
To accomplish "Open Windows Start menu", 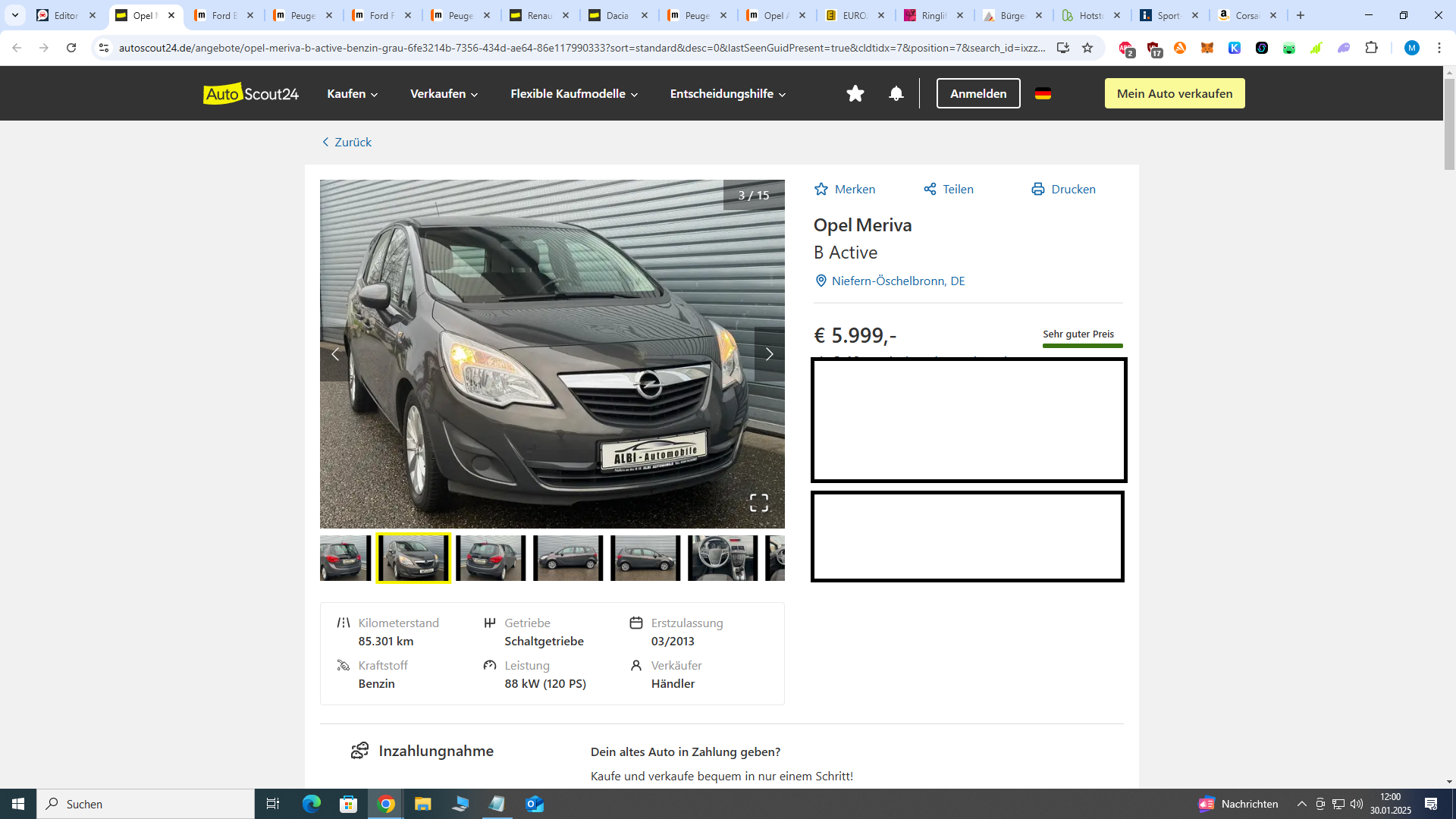I will pos(18,804).
